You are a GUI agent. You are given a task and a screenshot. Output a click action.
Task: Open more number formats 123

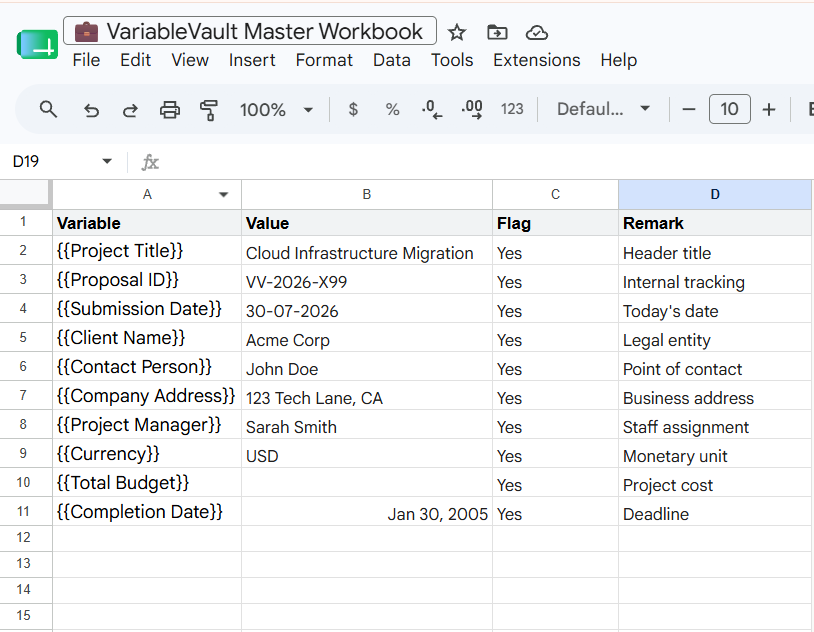(512, 109)
